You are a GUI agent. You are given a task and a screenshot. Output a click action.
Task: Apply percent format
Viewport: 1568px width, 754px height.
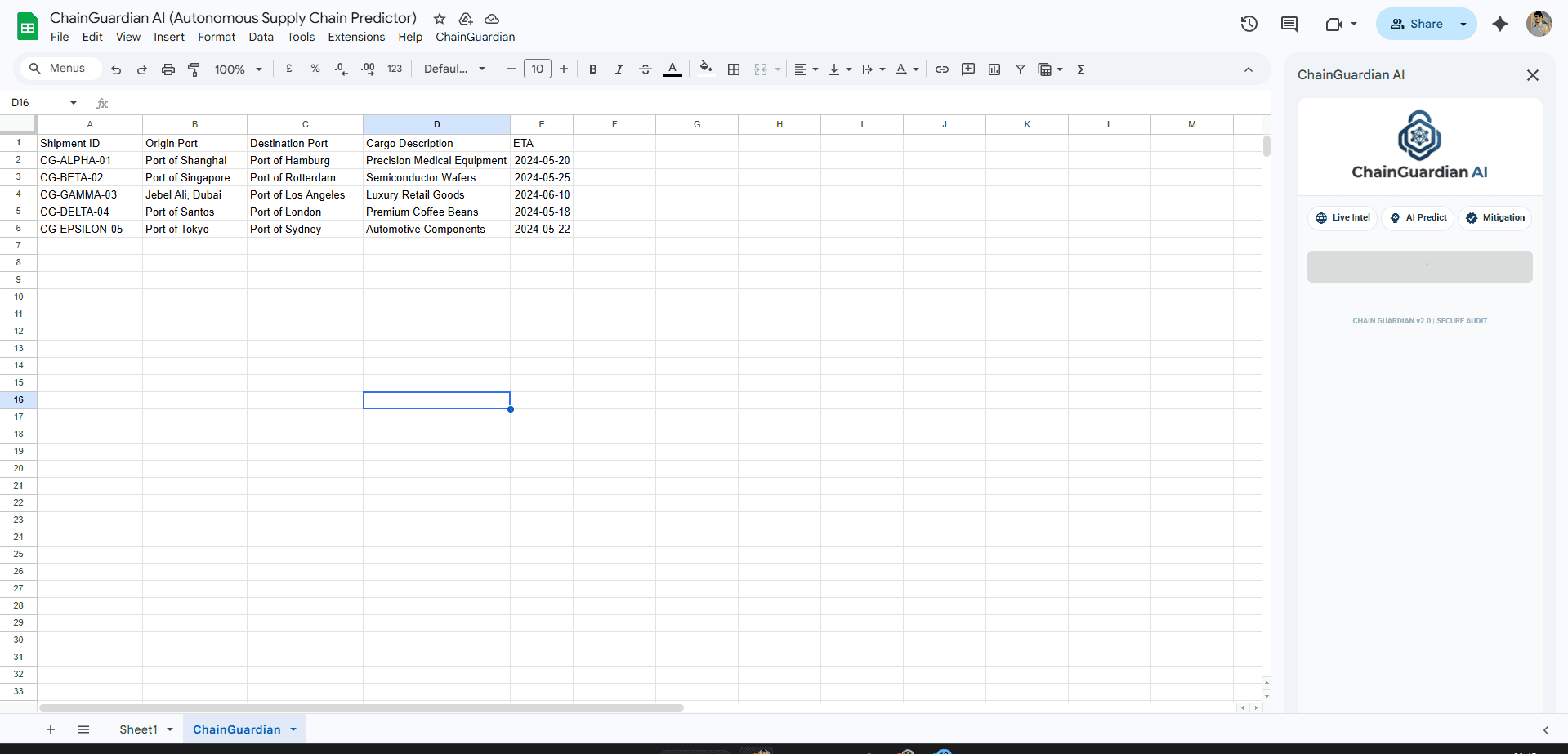click(315, 69)
